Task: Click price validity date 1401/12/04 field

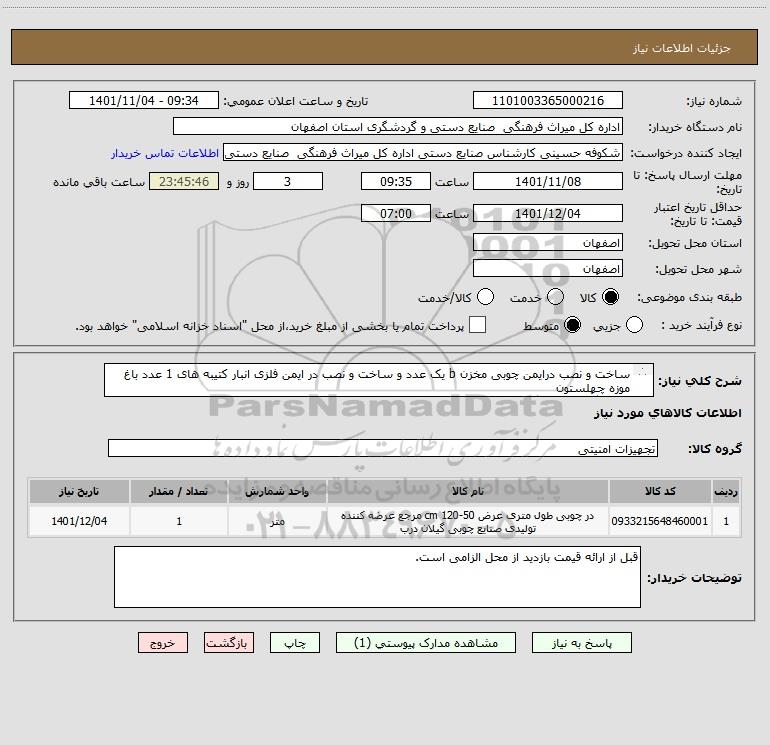Action: pyautogui.click(x=548, y=214)
